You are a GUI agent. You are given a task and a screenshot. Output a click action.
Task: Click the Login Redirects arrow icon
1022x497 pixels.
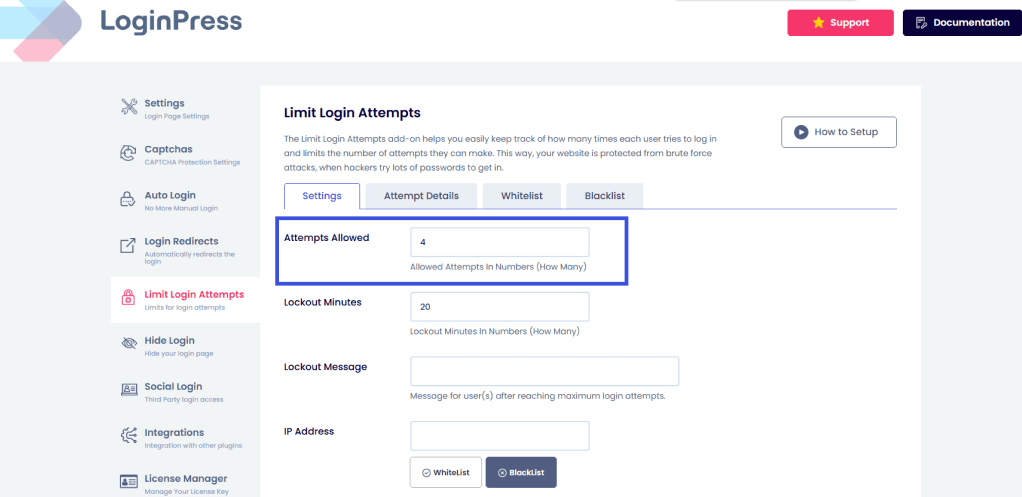(128, 246)
